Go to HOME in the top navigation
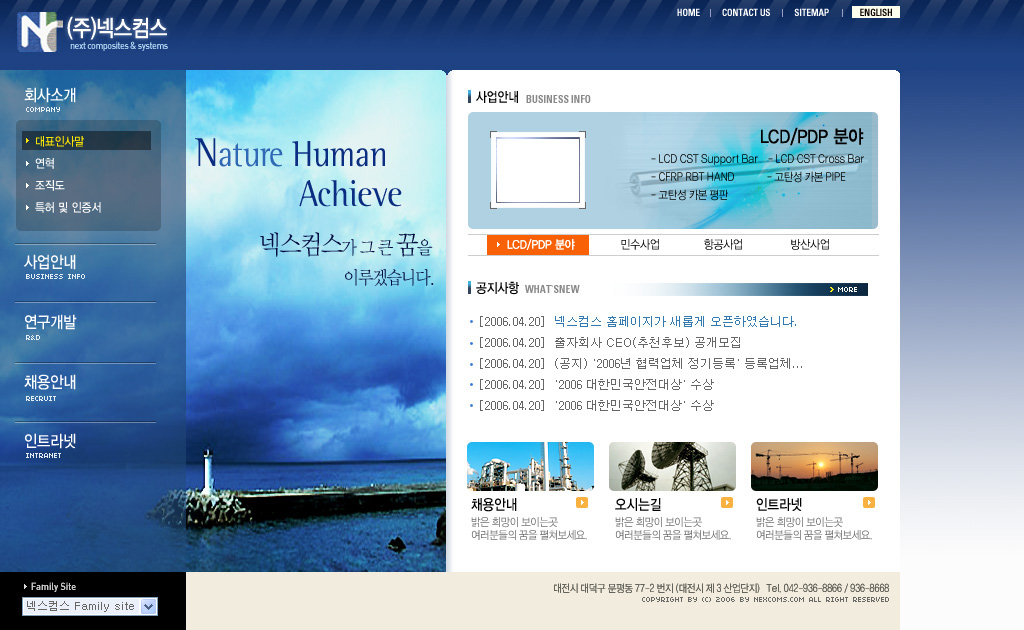 click(x=688, y=13)
